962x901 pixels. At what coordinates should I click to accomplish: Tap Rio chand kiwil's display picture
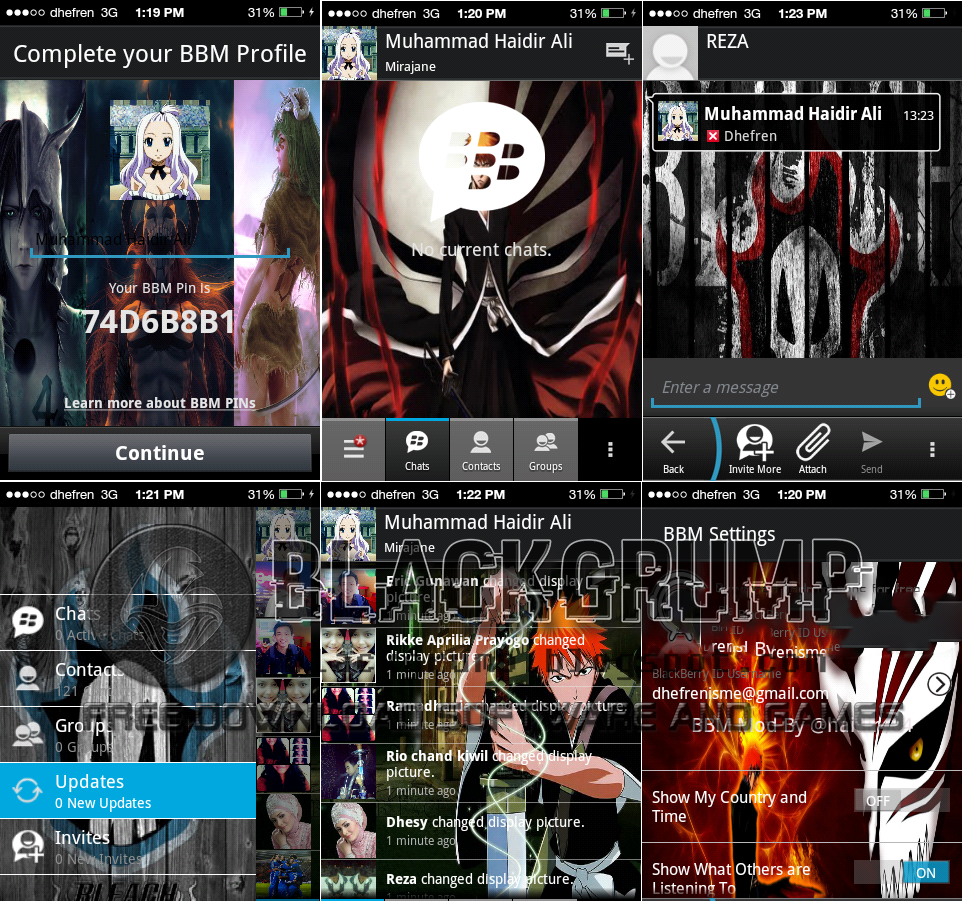pos(348,772)
